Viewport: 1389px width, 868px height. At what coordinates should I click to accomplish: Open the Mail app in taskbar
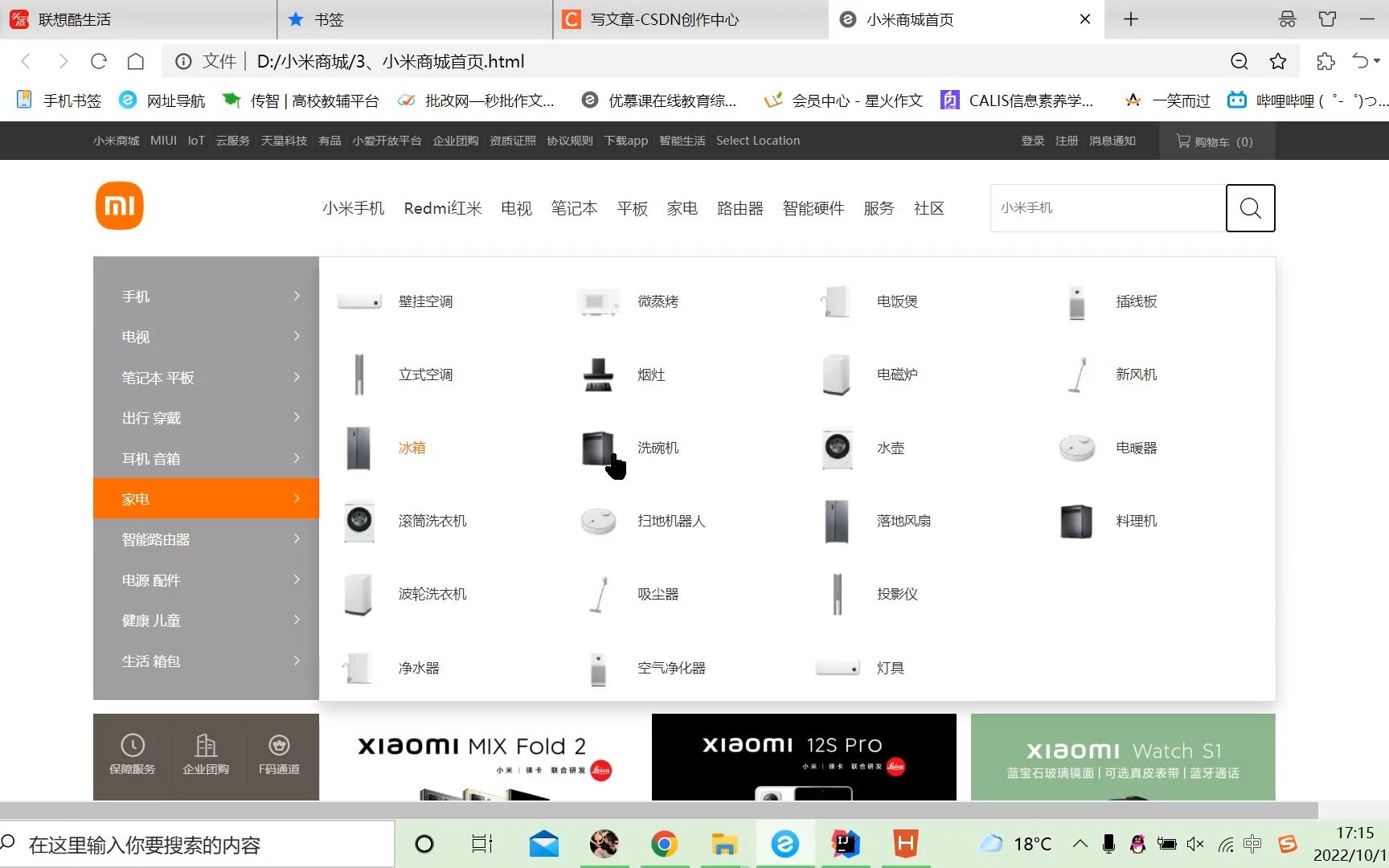pyautogui.click(x=544, y=844)
